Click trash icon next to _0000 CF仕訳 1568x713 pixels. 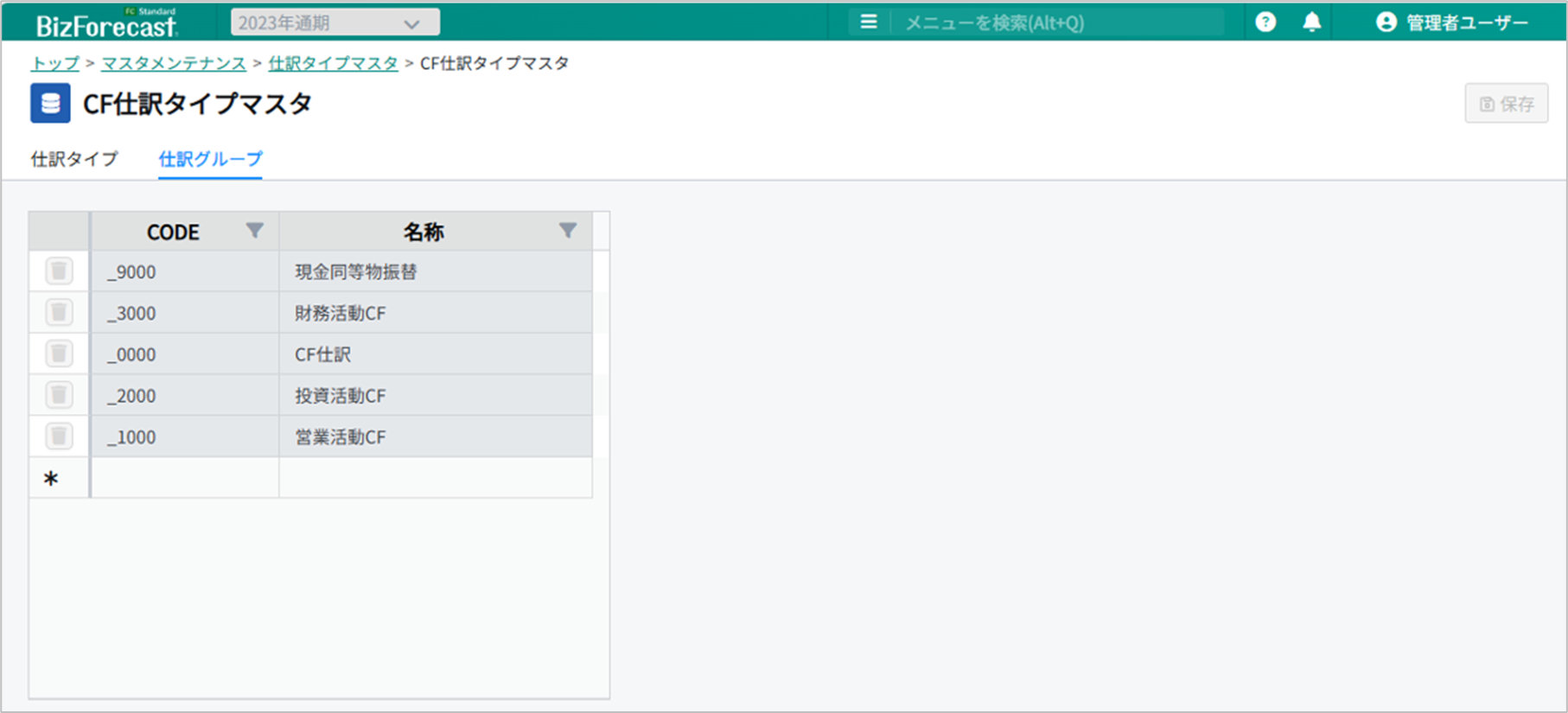coord(59,354)
